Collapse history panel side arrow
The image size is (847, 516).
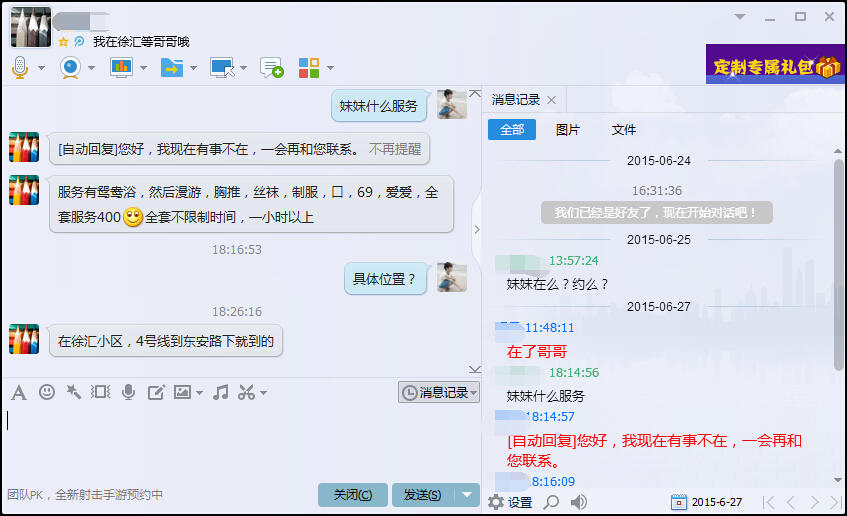click(x=477, y=230)
